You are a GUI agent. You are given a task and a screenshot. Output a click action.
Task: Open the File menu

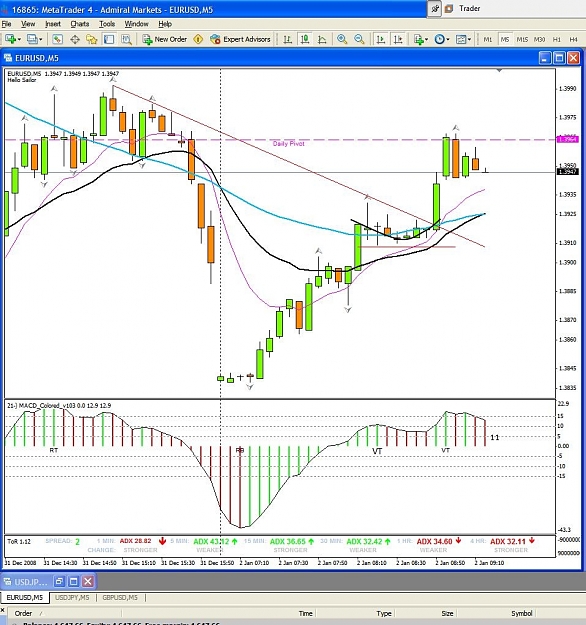(6, 24)
